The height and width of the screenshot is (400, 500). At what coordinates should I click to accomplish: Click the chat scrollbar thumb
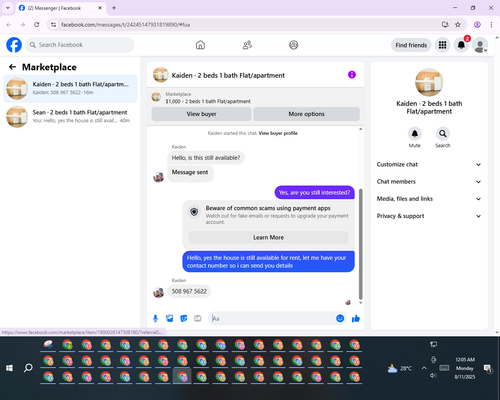pos(360,244)
